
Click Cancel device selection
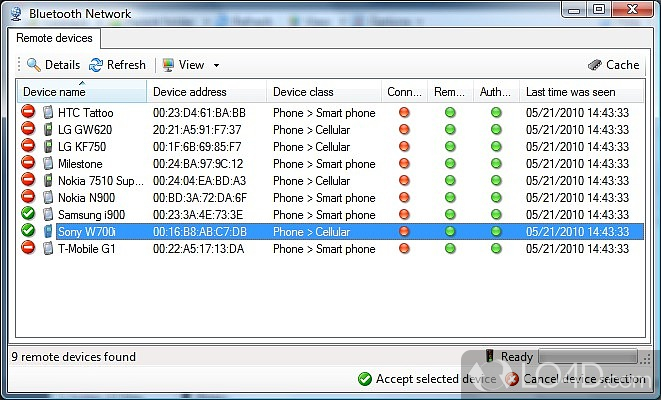[x=575, y=379]
